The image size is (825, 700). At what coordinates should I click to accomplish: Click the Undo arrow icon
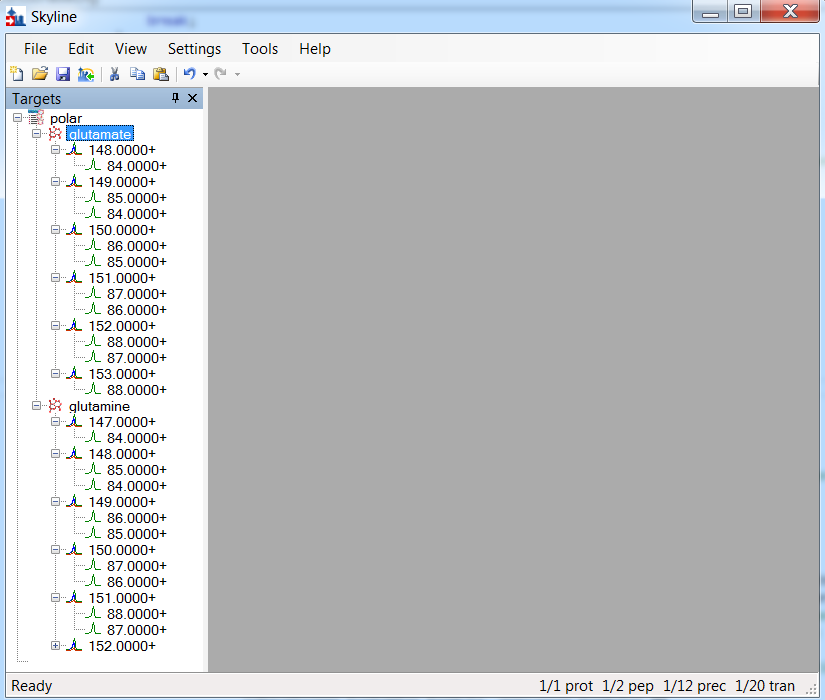pyautogui.click(x=189, y=74)
